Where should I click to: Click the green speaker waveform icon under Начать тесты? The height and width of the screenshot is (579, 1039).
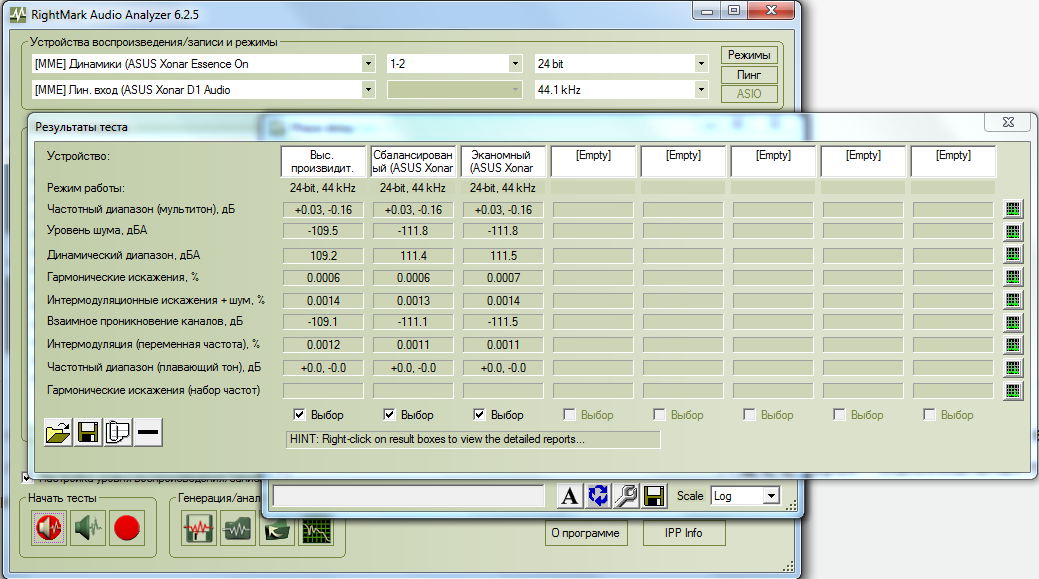pyautogui.click(x=88, y=528)
